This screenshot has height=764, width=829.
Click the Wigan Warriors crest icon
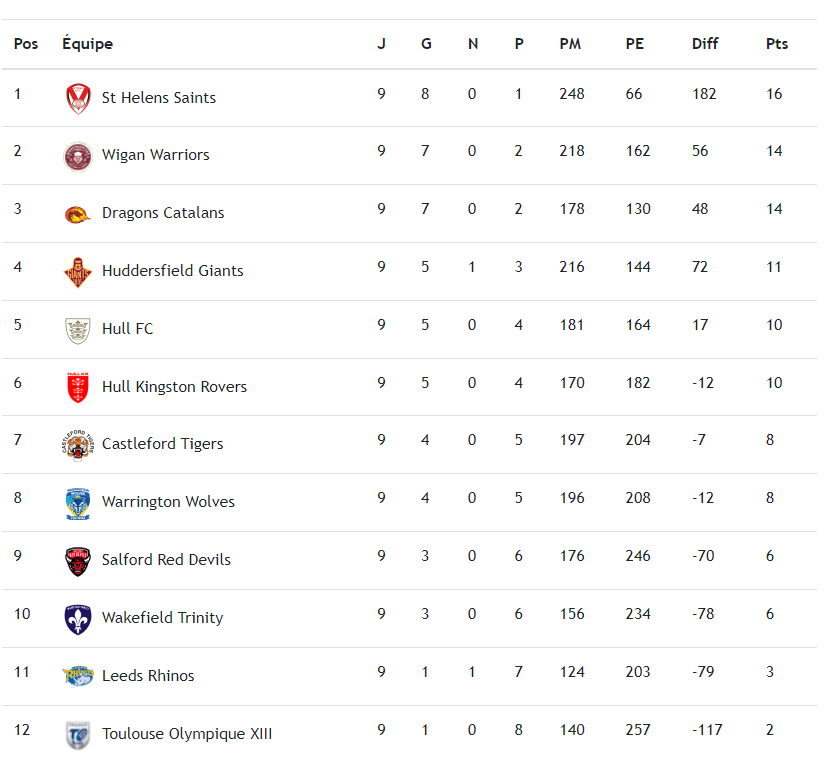[78, 156]
